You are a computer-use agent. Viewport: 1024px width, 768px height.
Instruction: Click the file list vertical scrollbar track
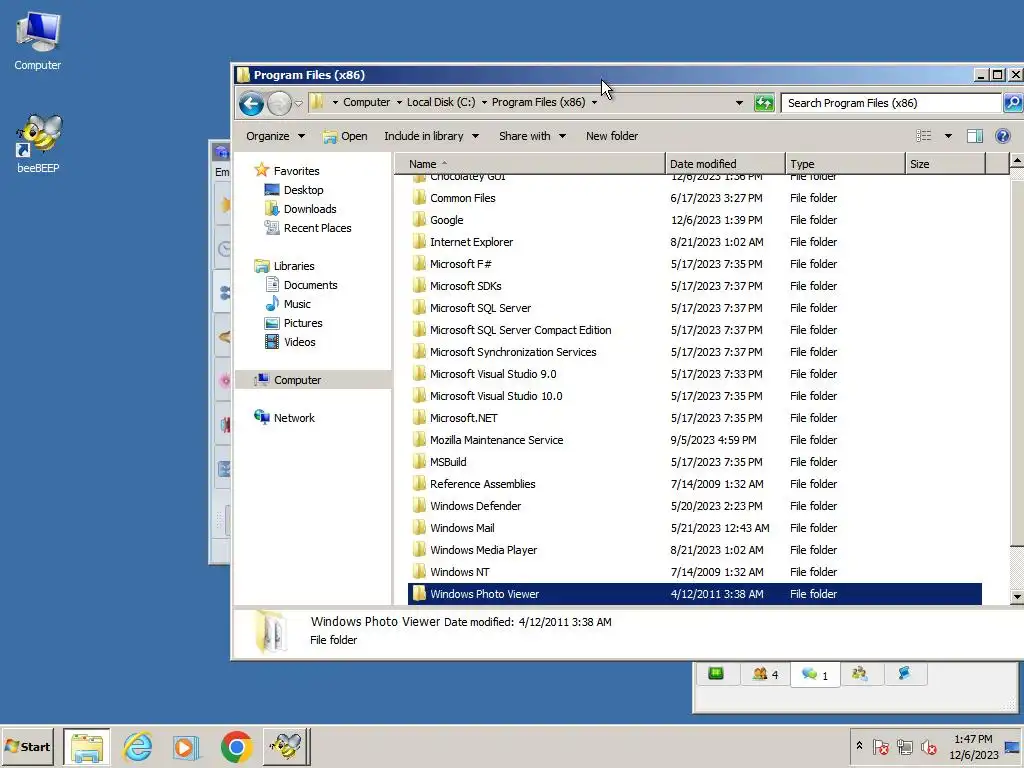coord(1017,567)
